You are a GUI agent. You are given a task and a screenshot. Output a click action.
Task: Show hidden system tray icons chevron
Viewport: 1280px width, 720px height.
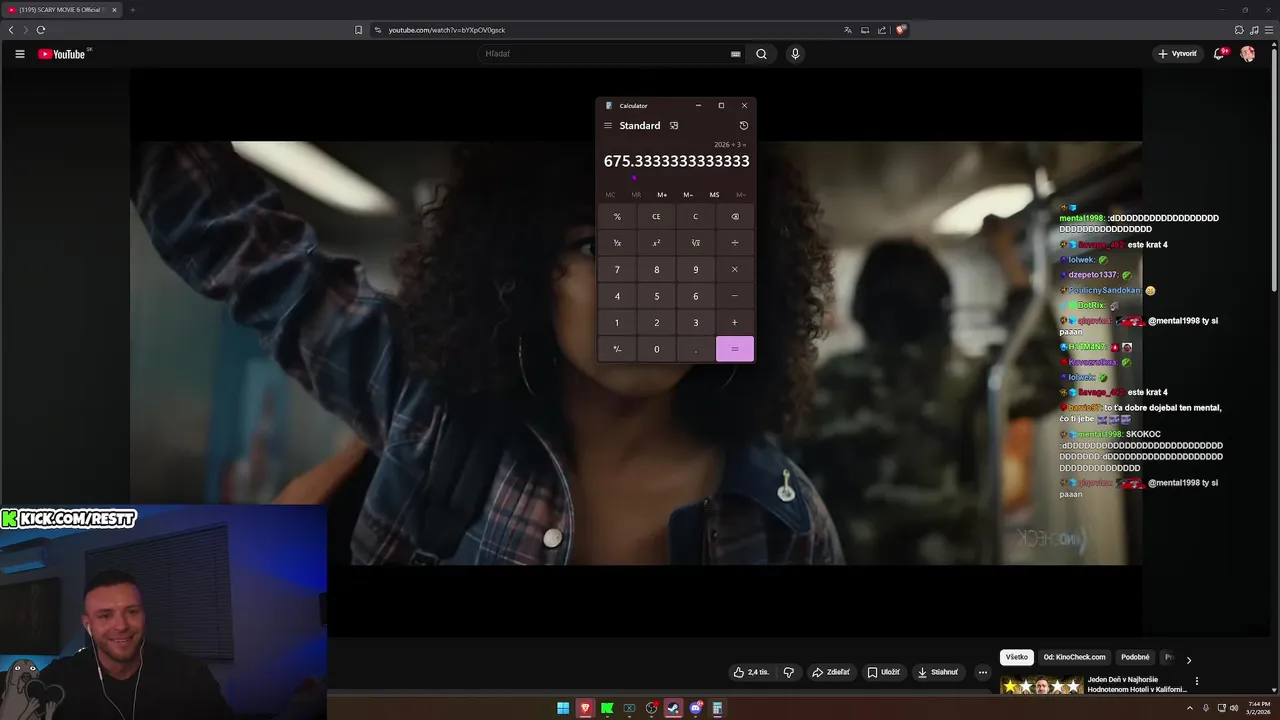[1190, 708]
